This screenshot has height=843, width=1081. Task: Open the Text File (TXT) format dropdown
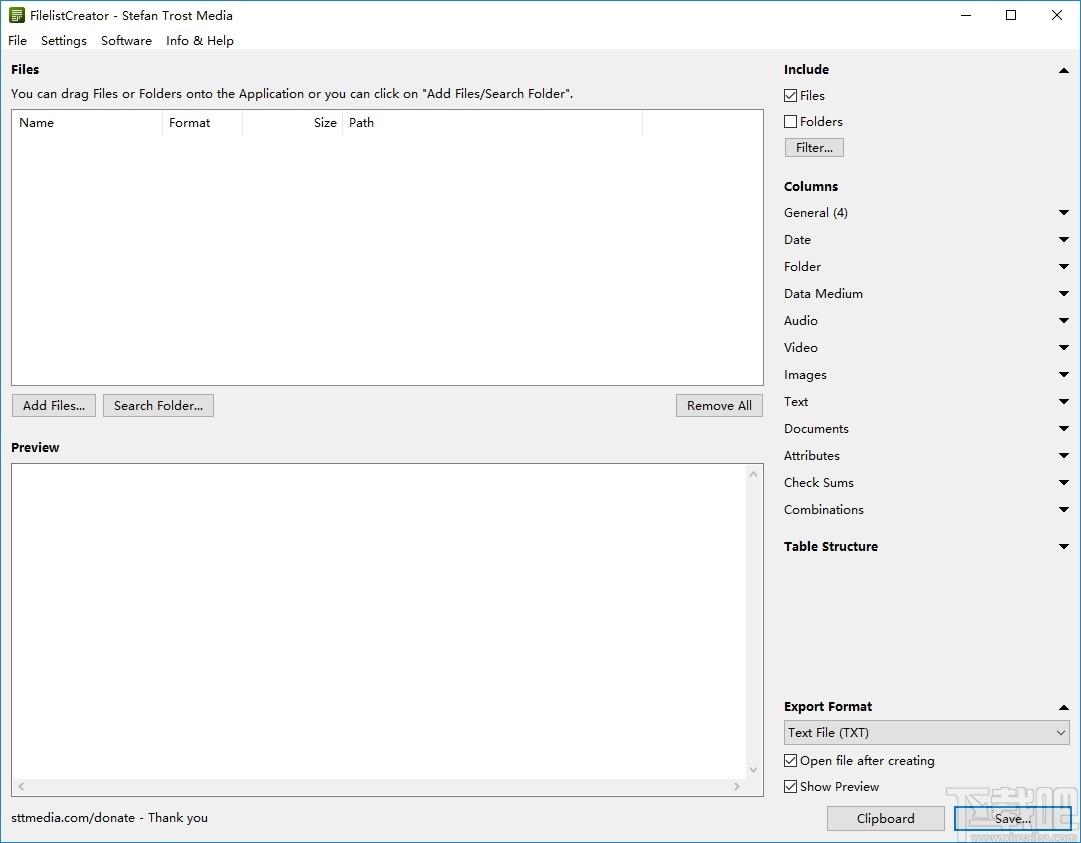click(927, 733)
